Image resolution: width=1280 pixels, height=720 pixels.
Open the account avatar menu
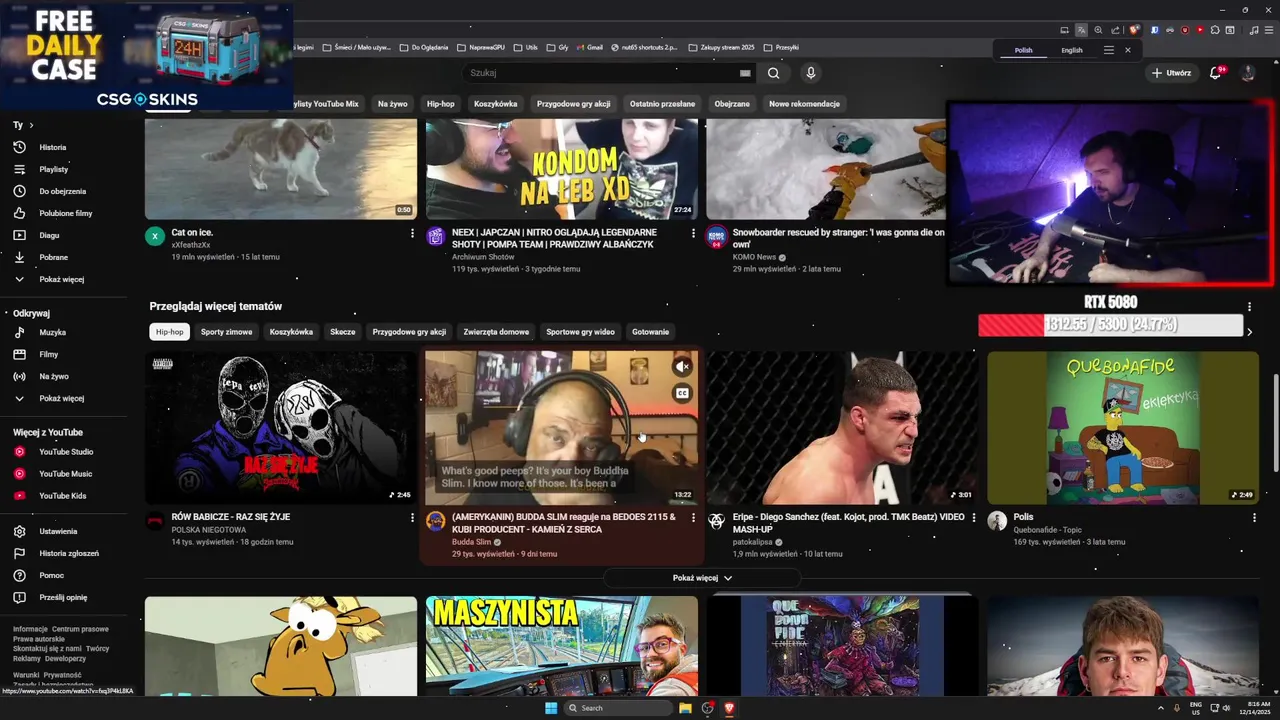point(1248,73)
